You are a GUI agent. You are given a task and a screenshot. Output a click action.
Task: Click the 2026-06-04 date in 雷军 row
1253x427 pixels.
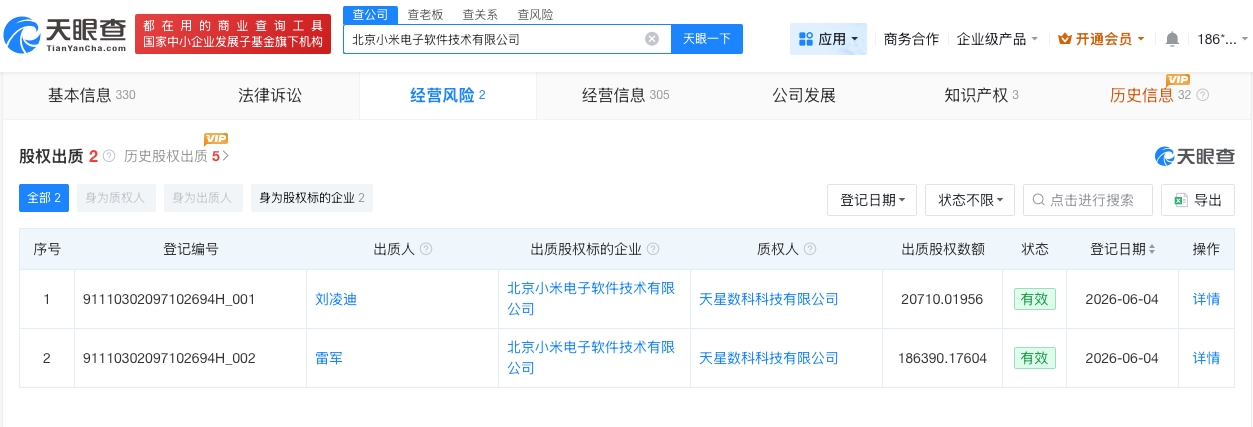1122,358
